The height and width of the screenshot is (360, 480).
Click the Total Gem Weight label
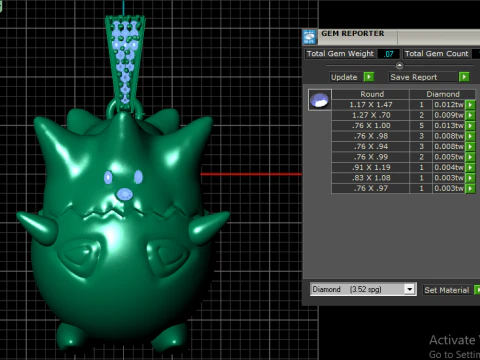click(x=340, y=54)
